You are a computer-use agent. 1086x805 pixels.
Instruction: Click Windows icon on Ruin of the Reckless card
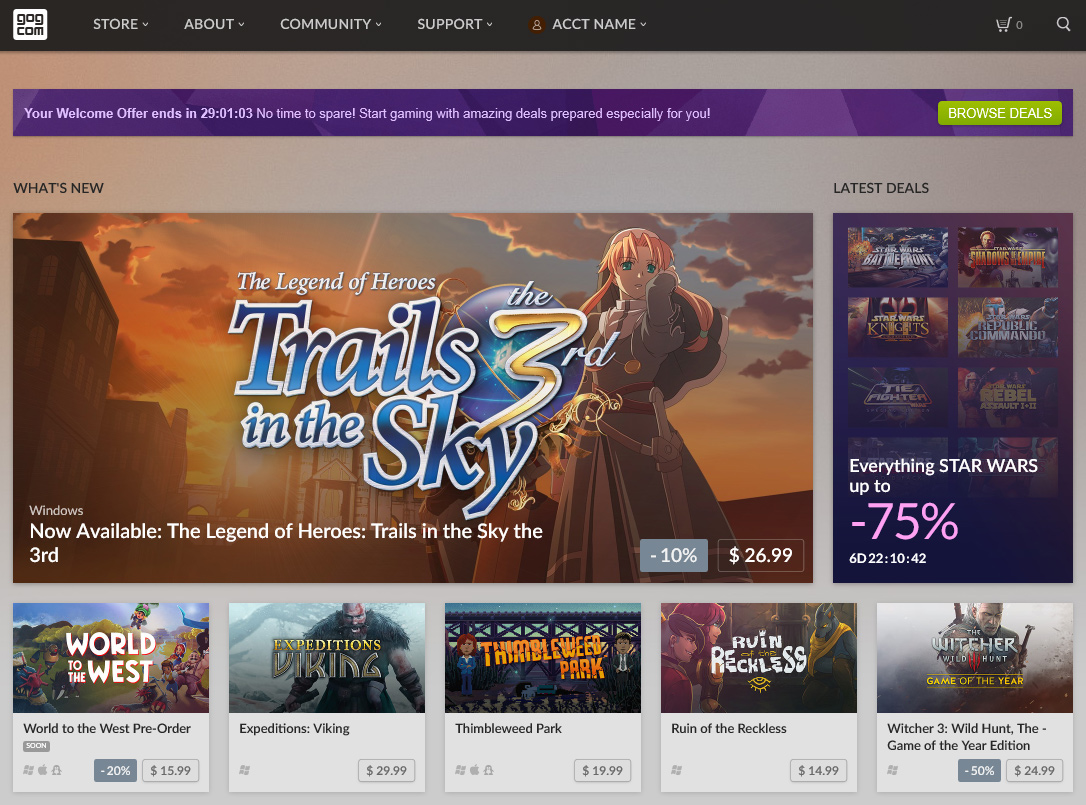tap(677, 770)
